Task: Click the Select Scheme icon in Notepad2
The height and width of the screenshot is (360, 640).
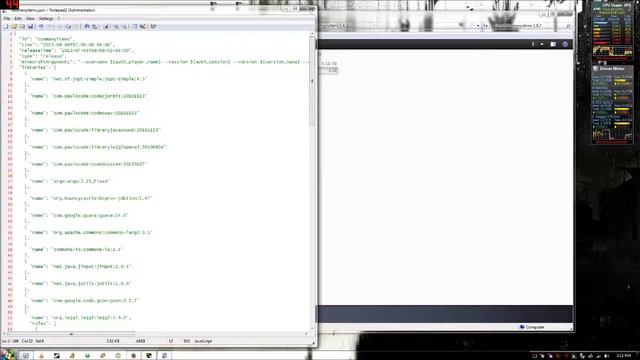Action: 135,27
